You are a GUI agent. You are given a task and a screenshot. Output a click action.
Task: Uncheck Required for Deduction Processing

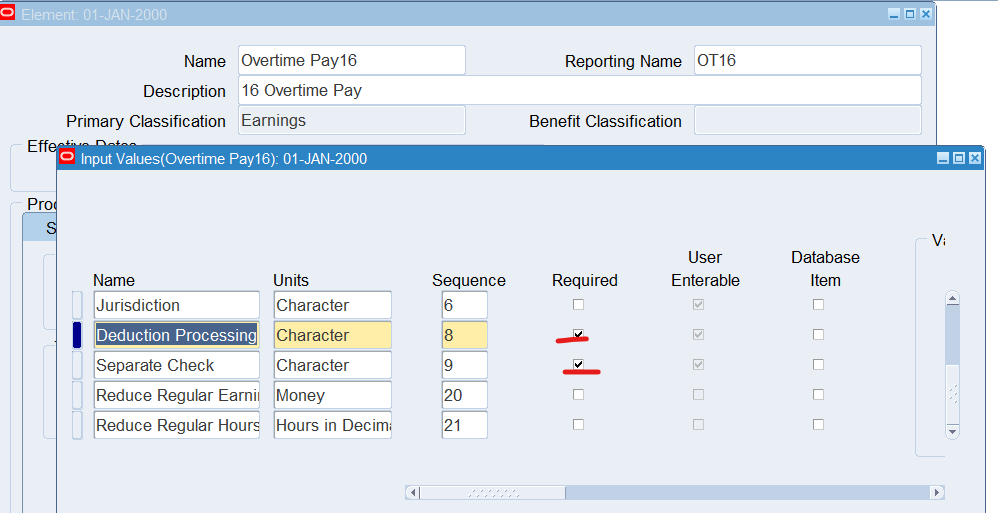pos(578,334)
